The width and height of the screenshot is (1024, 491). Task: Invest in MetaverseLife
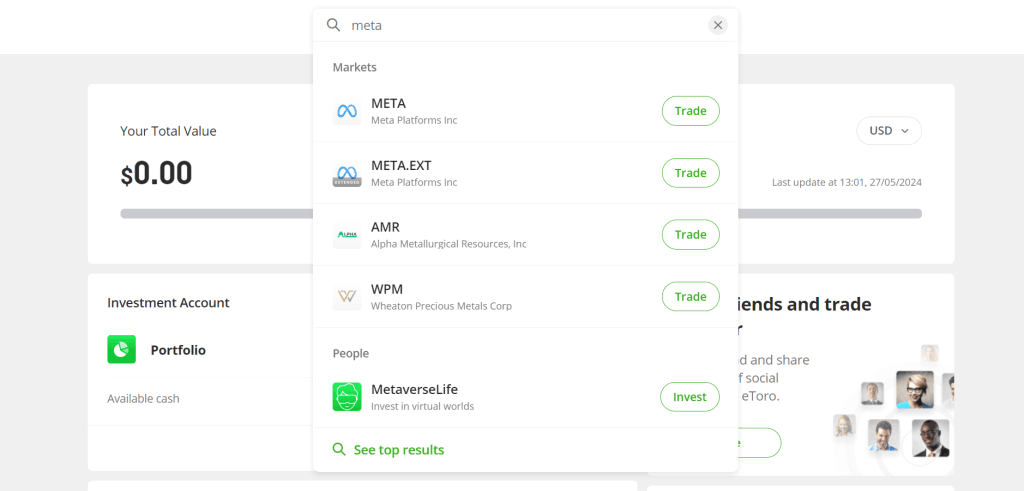[x=690, y=397]
